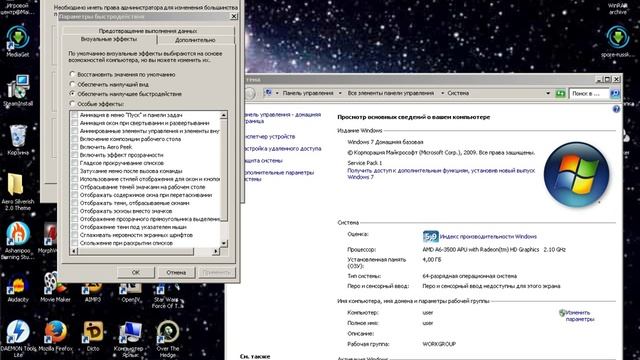Viewport: 640px width, 360px height.
Task: Click the search magnifier icon in System window
Action: click(614, 93)
